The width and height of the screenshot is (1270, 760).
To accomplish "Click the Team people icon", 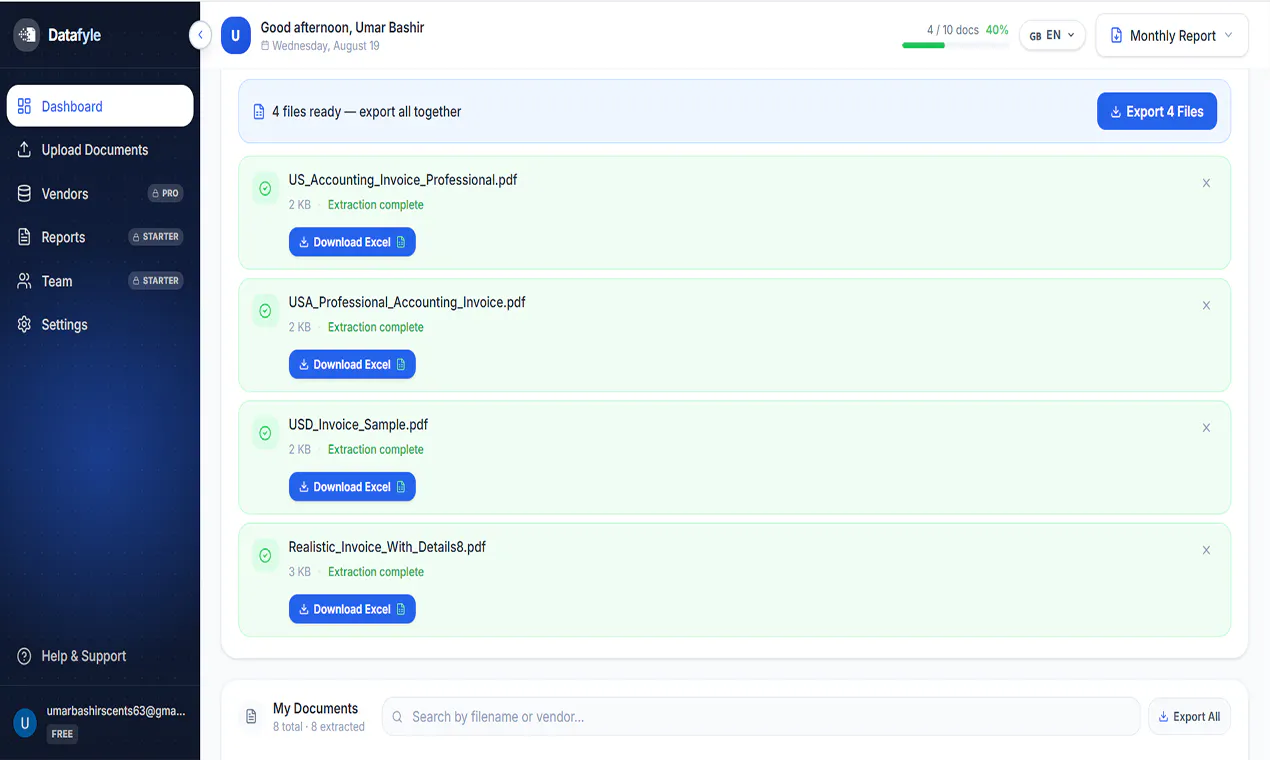I will (x=24, y=281).
